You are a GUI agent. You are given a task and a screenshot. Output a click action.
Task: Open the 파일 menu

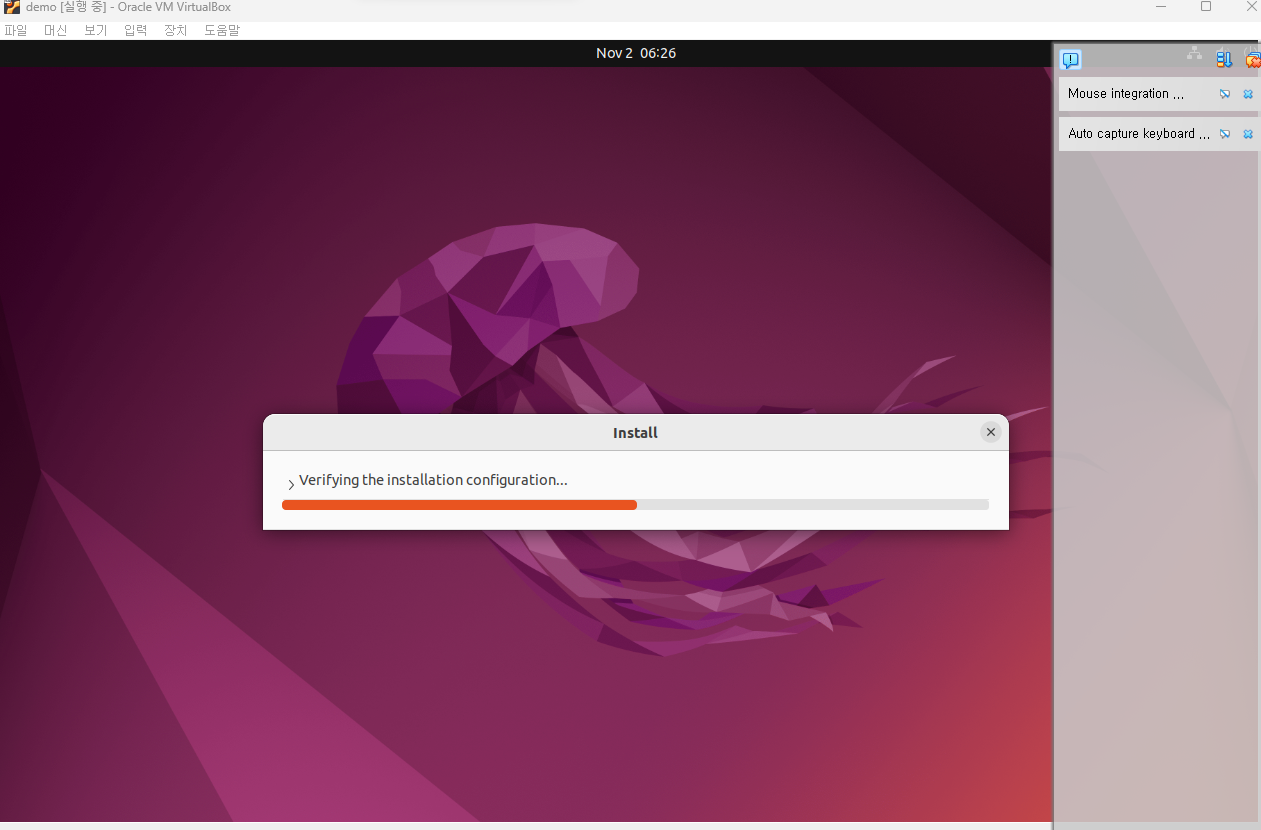coord(16,30)
